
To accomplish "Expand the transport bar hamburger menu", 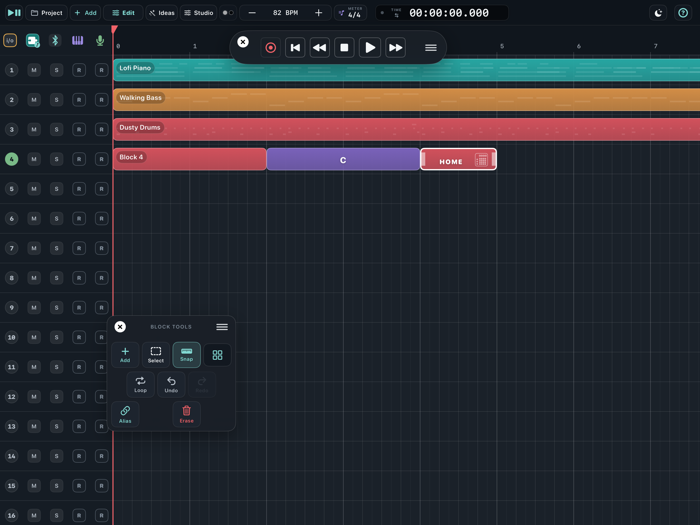I will (x=431, y=48).
